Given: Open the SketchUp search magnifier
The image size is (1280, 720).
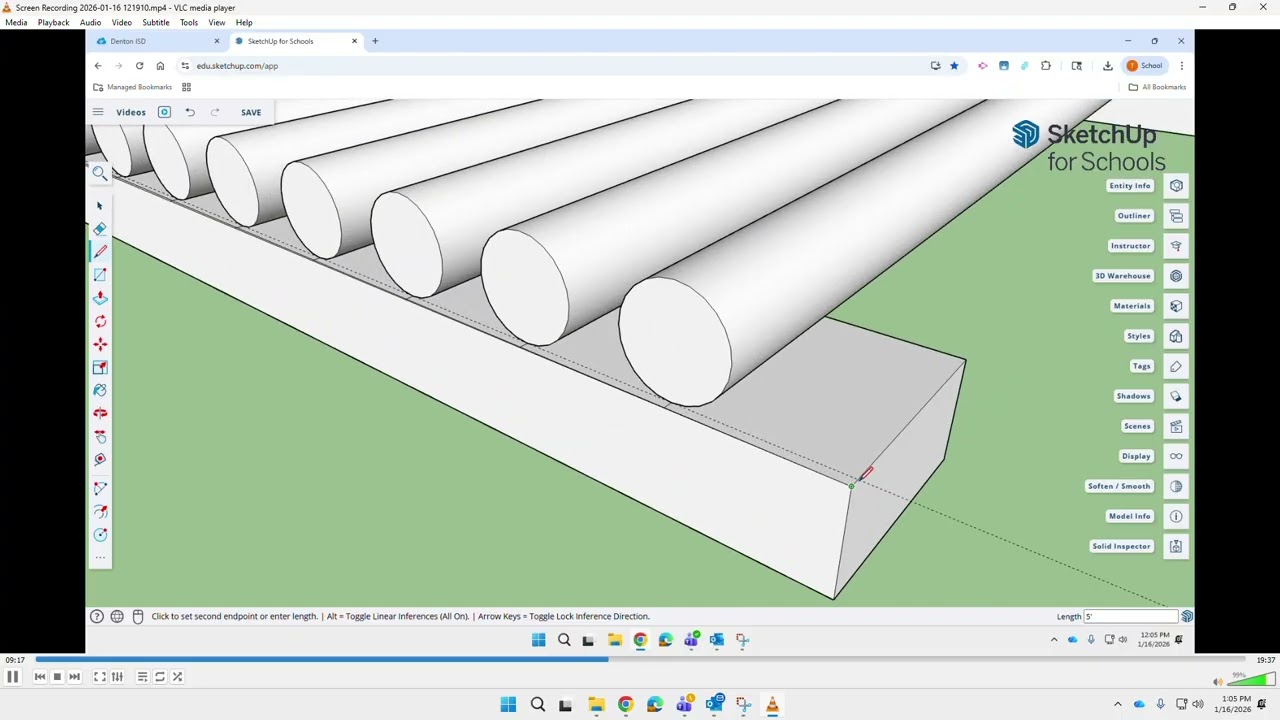Looking at the screenshot, I should [99, 173].
